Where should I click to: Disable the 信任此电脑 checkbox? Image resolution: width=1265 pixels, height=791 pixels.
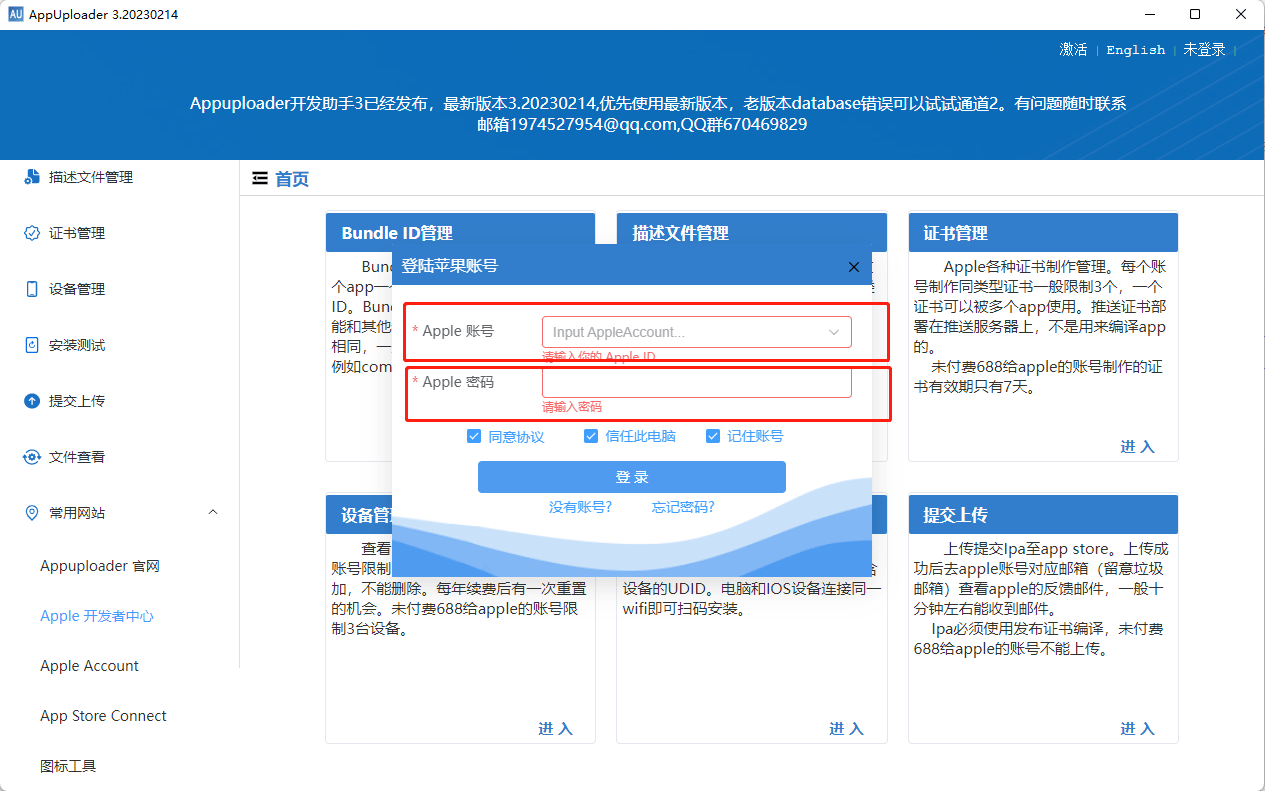pyautogui.click(x=591, y=435)
